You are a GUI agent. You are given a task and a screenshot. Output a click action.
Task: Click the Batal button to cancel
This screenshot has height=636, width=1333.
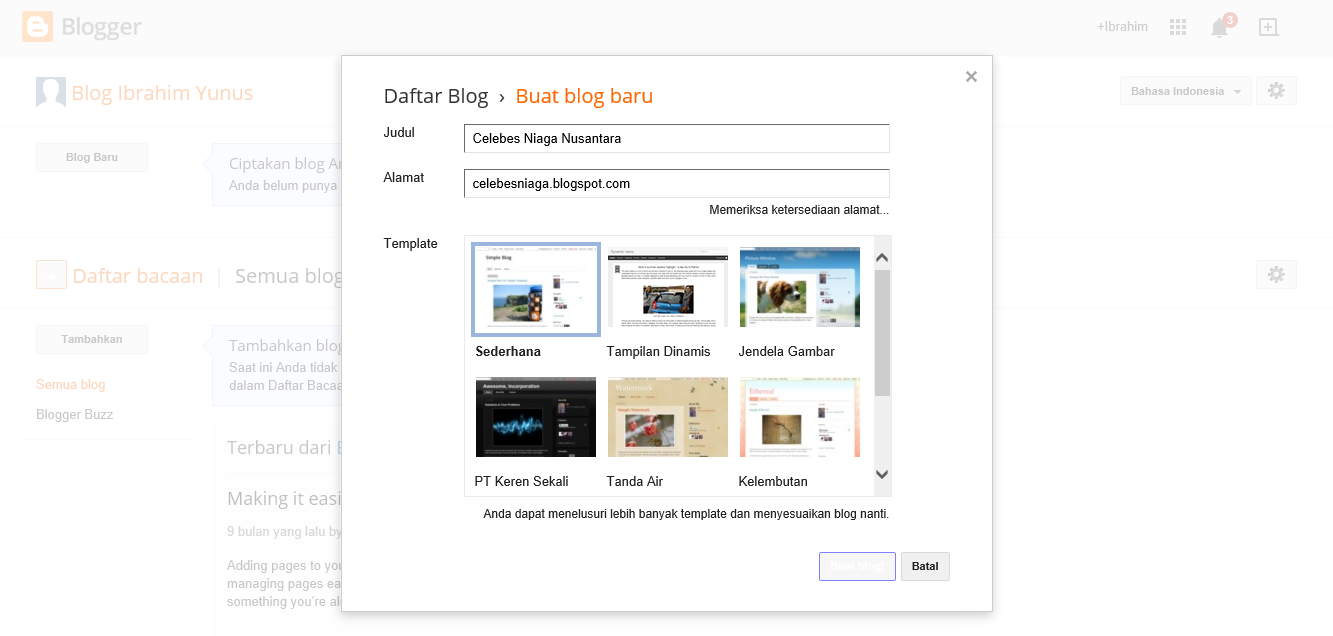coord(924,566)
